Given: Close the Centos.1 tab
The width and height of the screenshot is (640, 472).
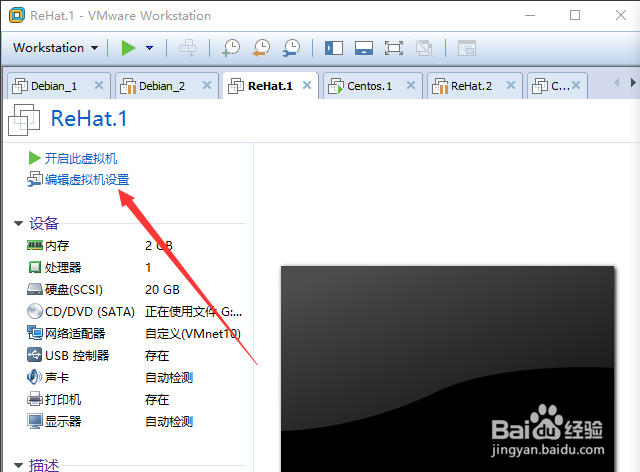Looking at the screenshot, I should tap(411, 85).
